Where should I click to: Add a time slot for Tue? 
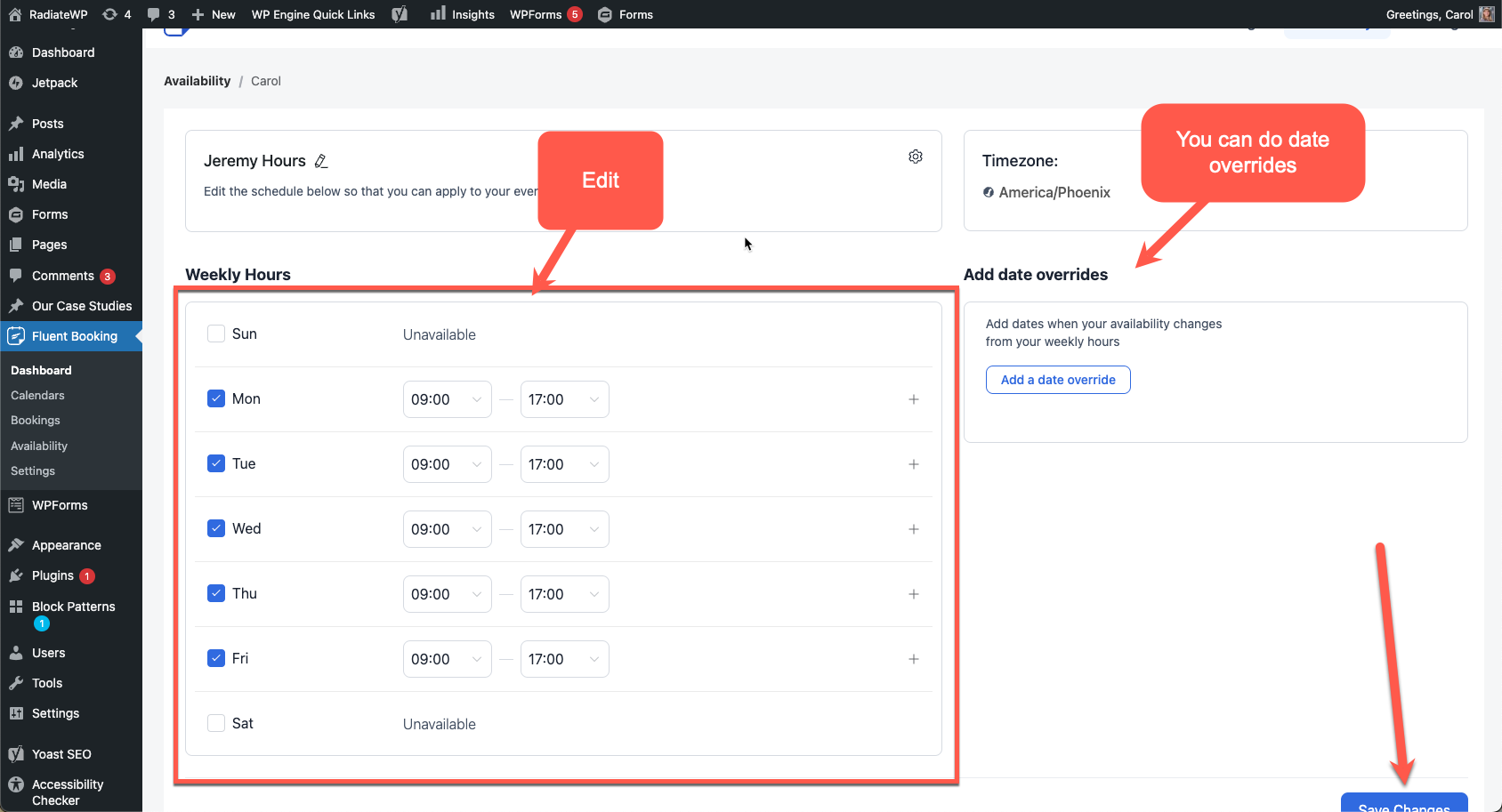914,464
